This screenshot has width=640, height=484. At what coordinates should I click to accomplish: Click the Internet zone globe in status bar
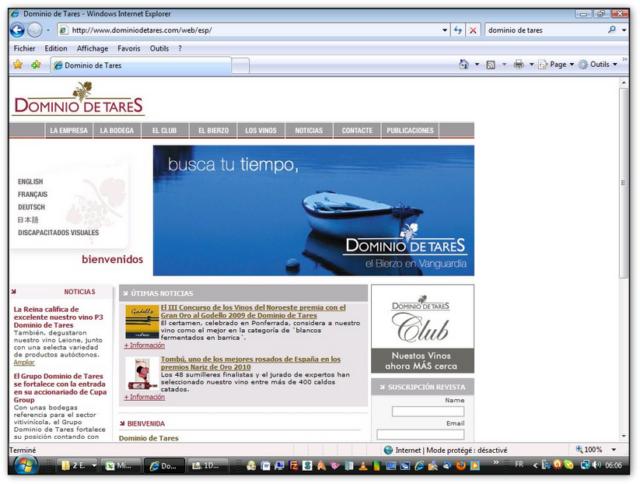388,450
